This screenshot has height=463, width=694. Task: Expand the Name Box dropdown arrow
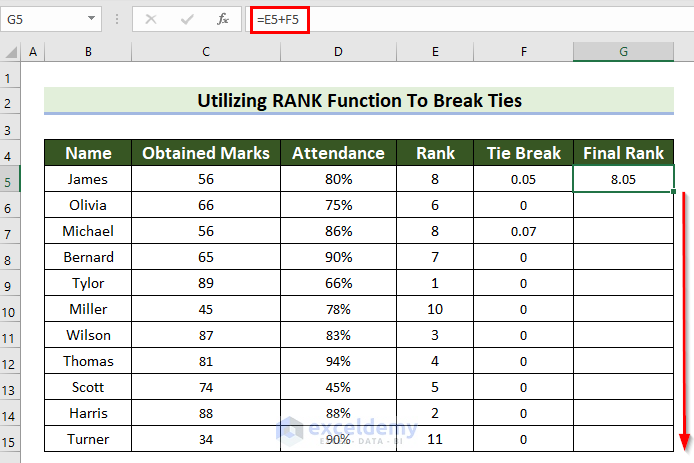click(x=91, y=19)
